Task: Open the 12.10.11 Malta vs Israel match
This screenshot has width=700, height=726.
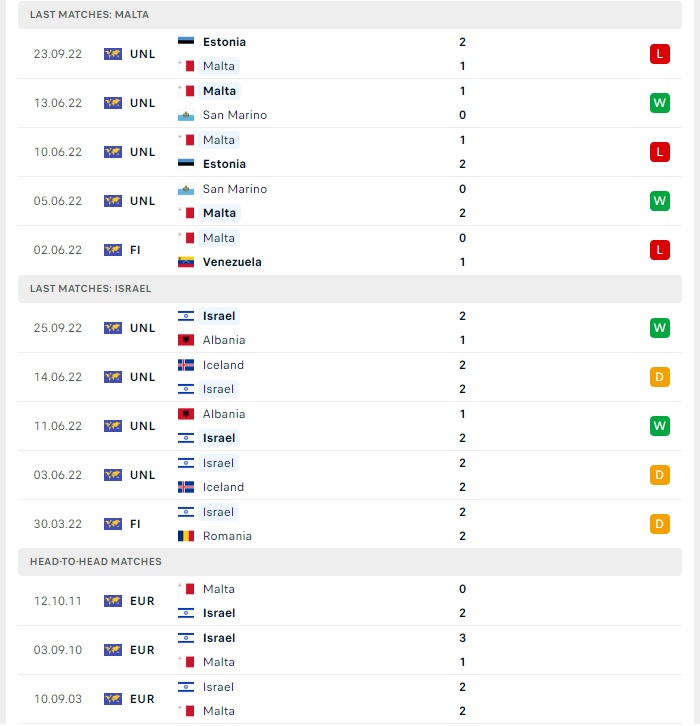Action: (x=350, y=601)
